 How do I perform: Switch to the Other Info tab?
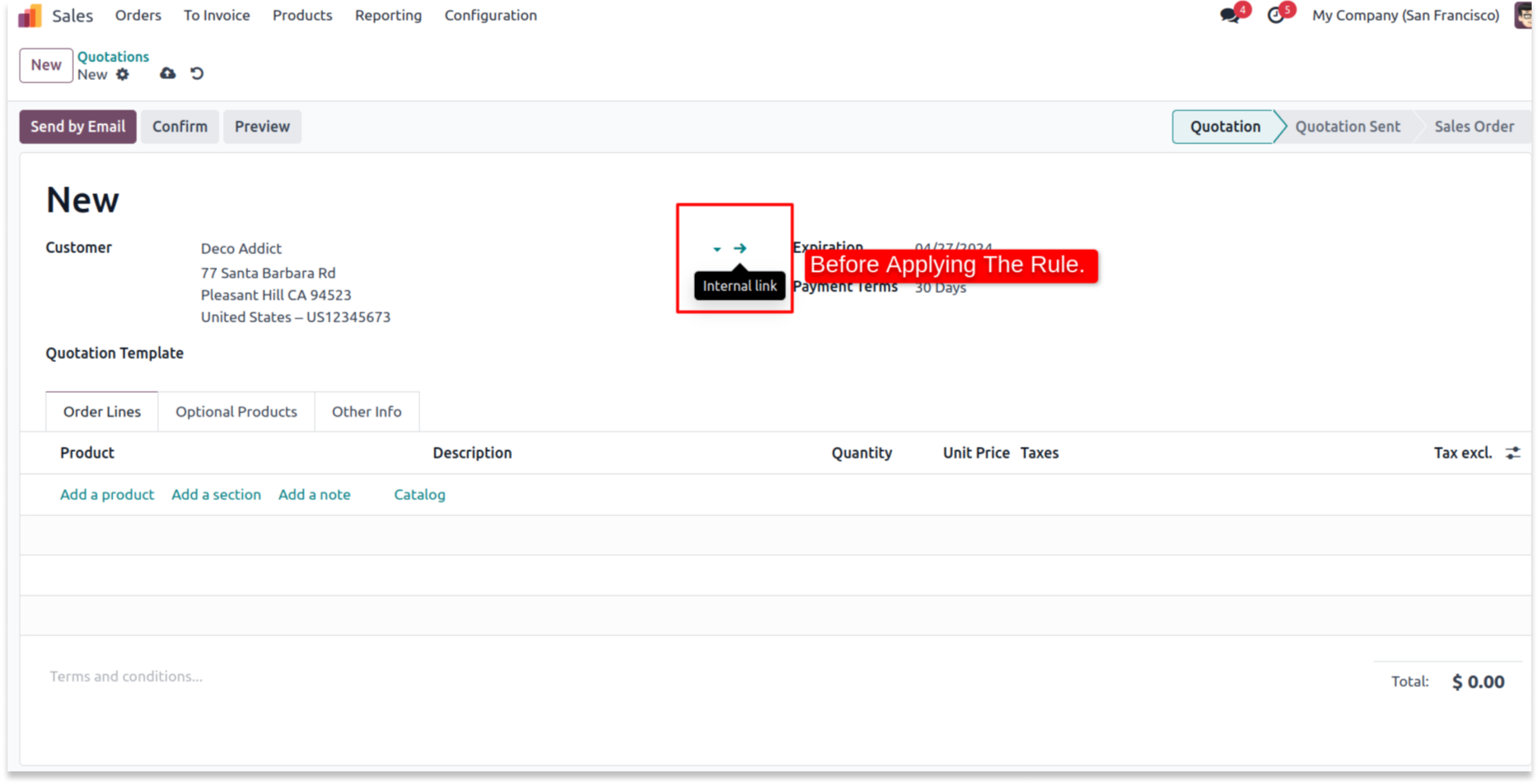coord(366,412)
